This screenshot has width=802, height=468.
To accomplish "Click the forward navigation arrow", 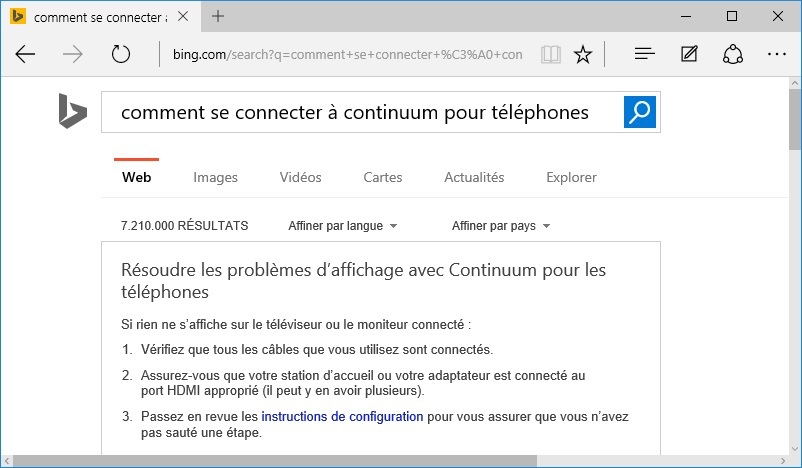I will [72, 54].
